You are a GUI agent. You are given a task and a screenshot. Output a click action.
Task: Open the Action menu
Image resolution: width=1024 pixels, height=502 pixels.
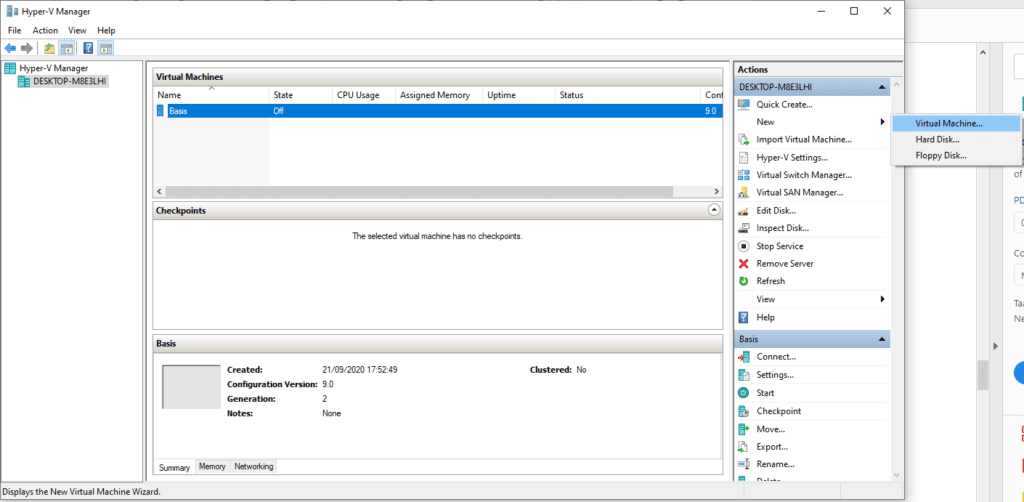click(45, 30)
